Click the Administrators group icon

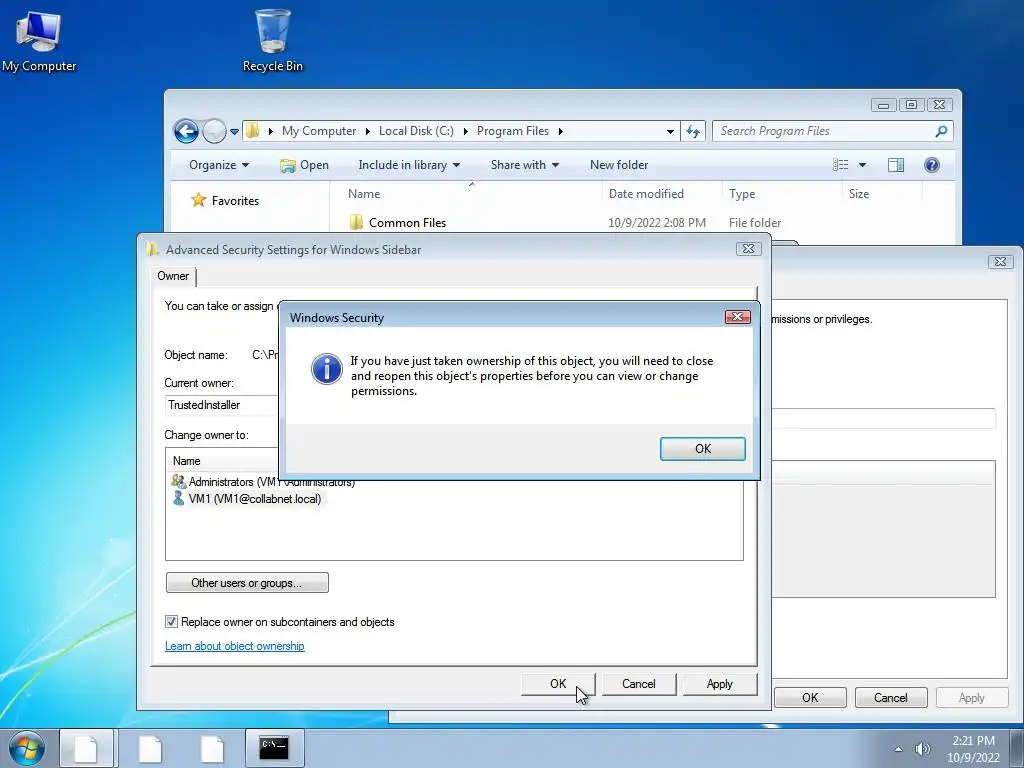178,481
